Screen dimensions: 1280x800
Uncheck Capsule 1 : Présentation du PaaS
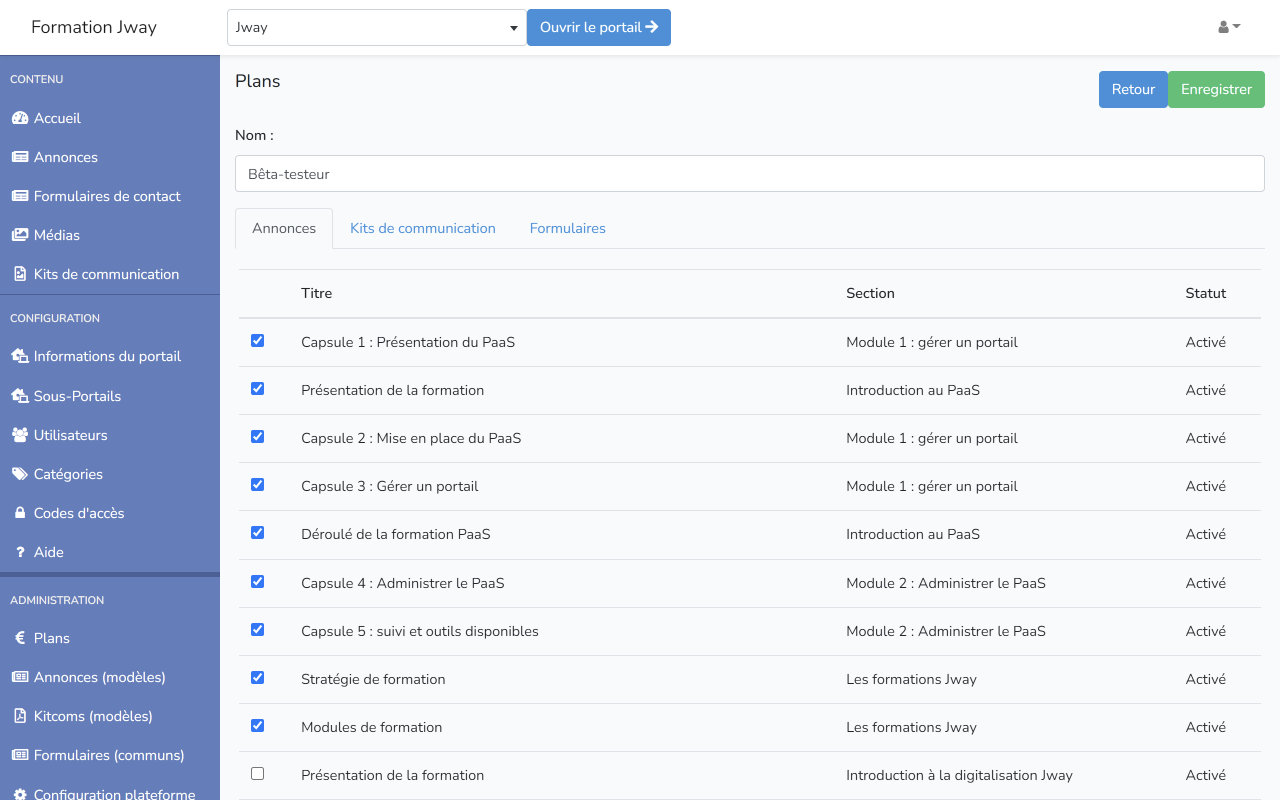pos(257,341)
